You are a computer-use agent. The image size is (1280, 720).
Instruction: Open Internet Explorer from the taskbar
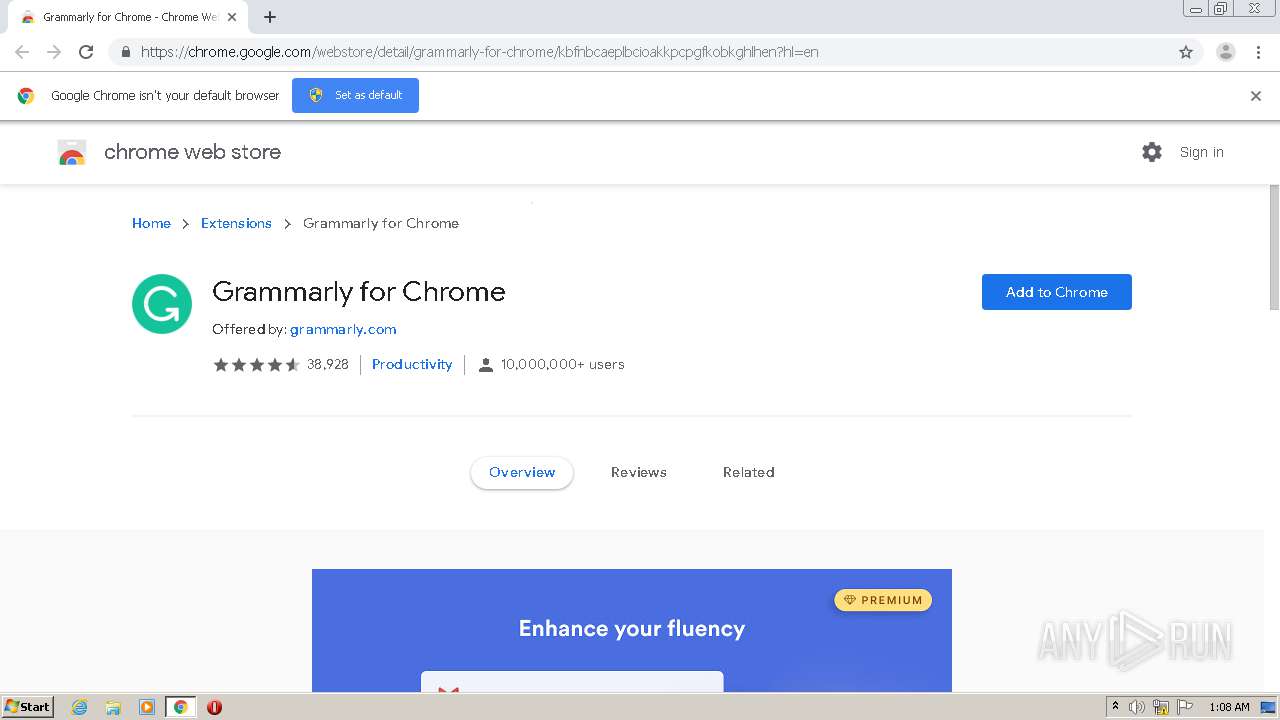tap(80, 707)
